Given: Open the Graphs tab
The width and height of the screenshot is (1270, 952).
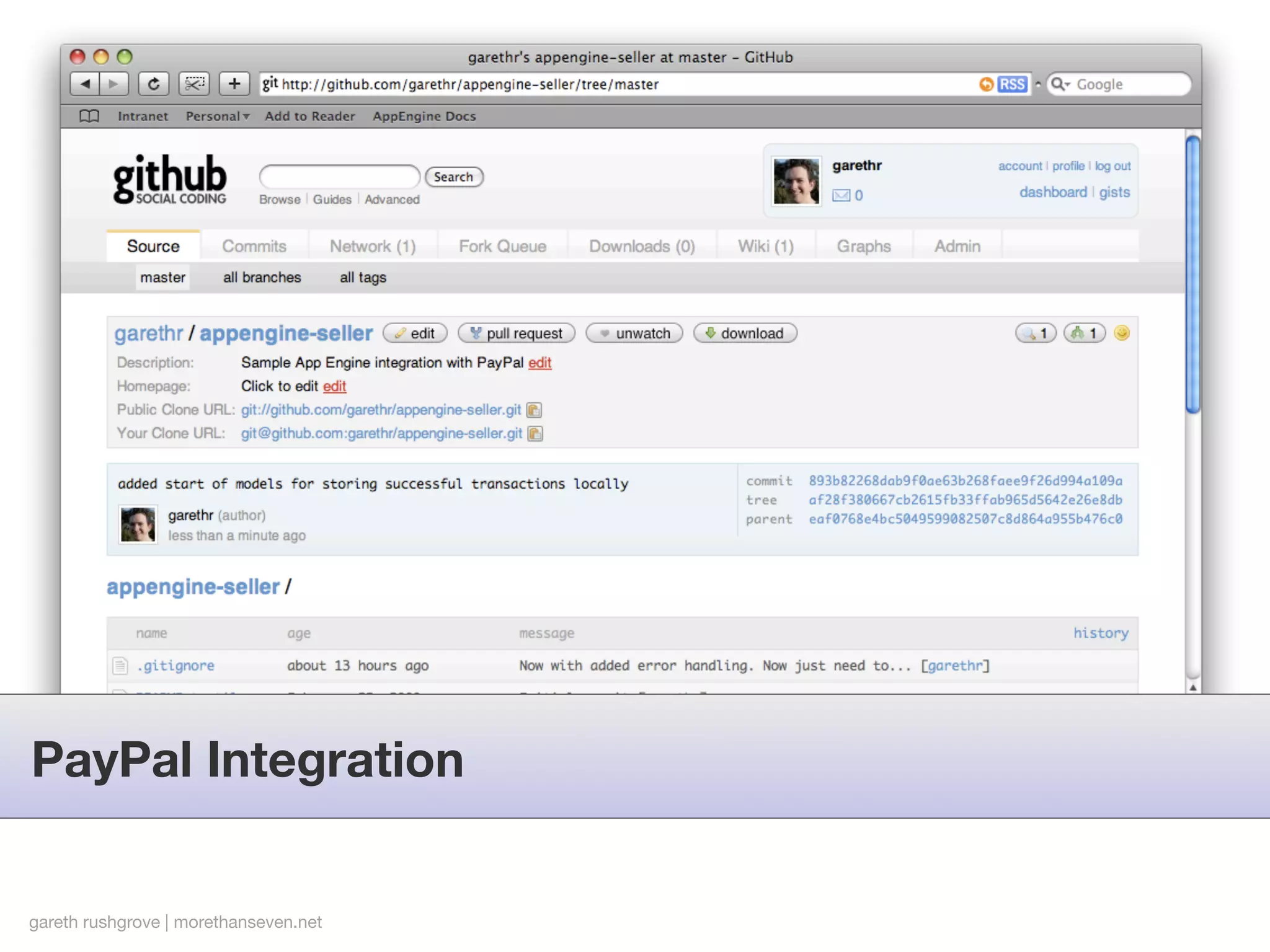Looking at the screenshot, I should [x=864, y=246].
